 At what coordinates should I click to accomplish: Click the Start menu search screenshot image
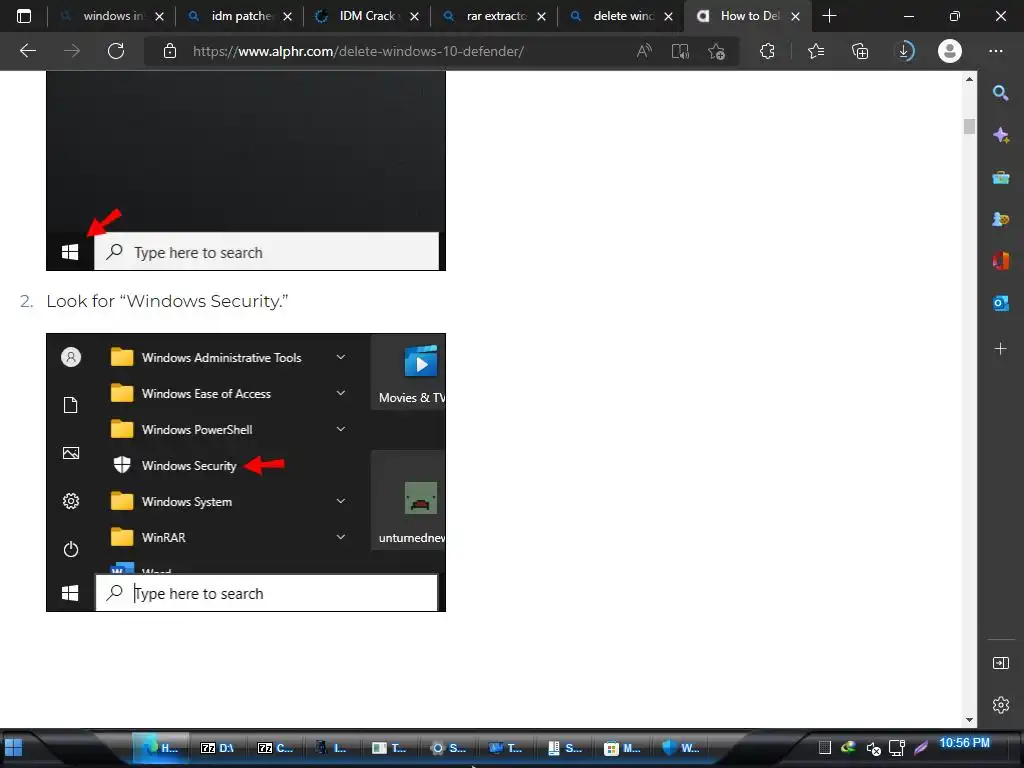246,170
